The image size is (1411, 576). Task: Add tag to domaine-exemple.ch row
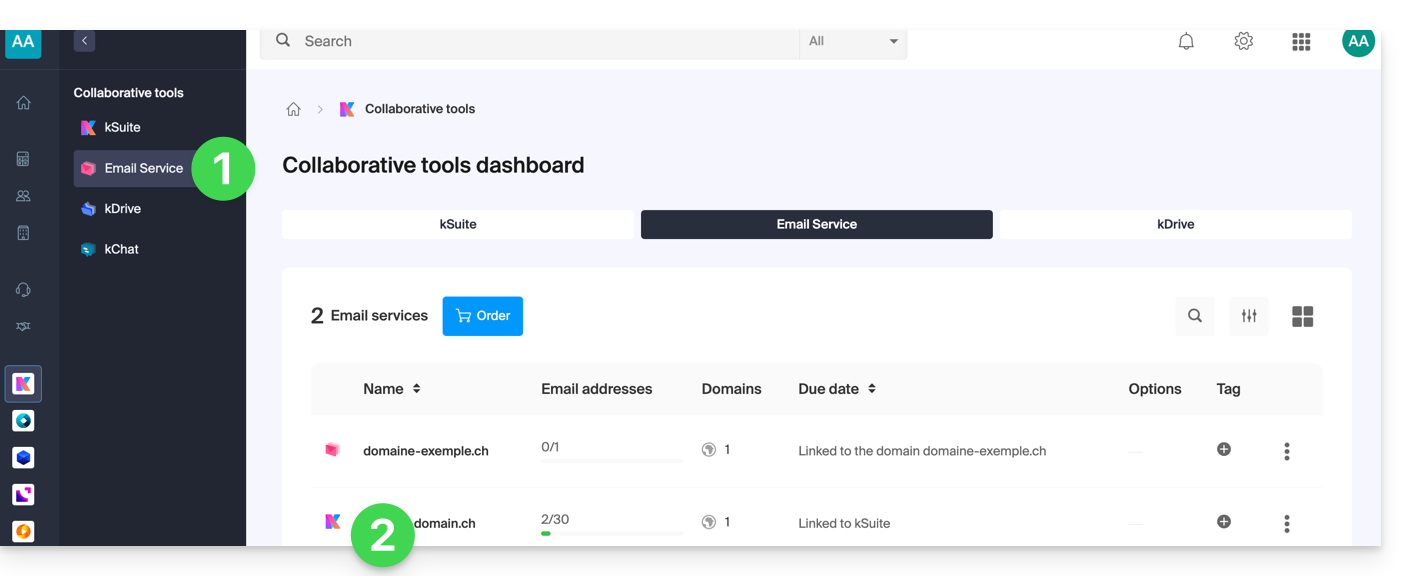click(1223, 450)
